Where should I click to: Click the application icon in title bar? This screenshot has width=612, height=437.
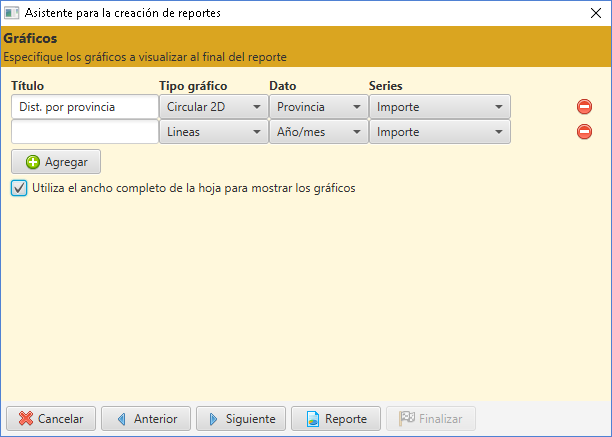[x=11, y=13]
